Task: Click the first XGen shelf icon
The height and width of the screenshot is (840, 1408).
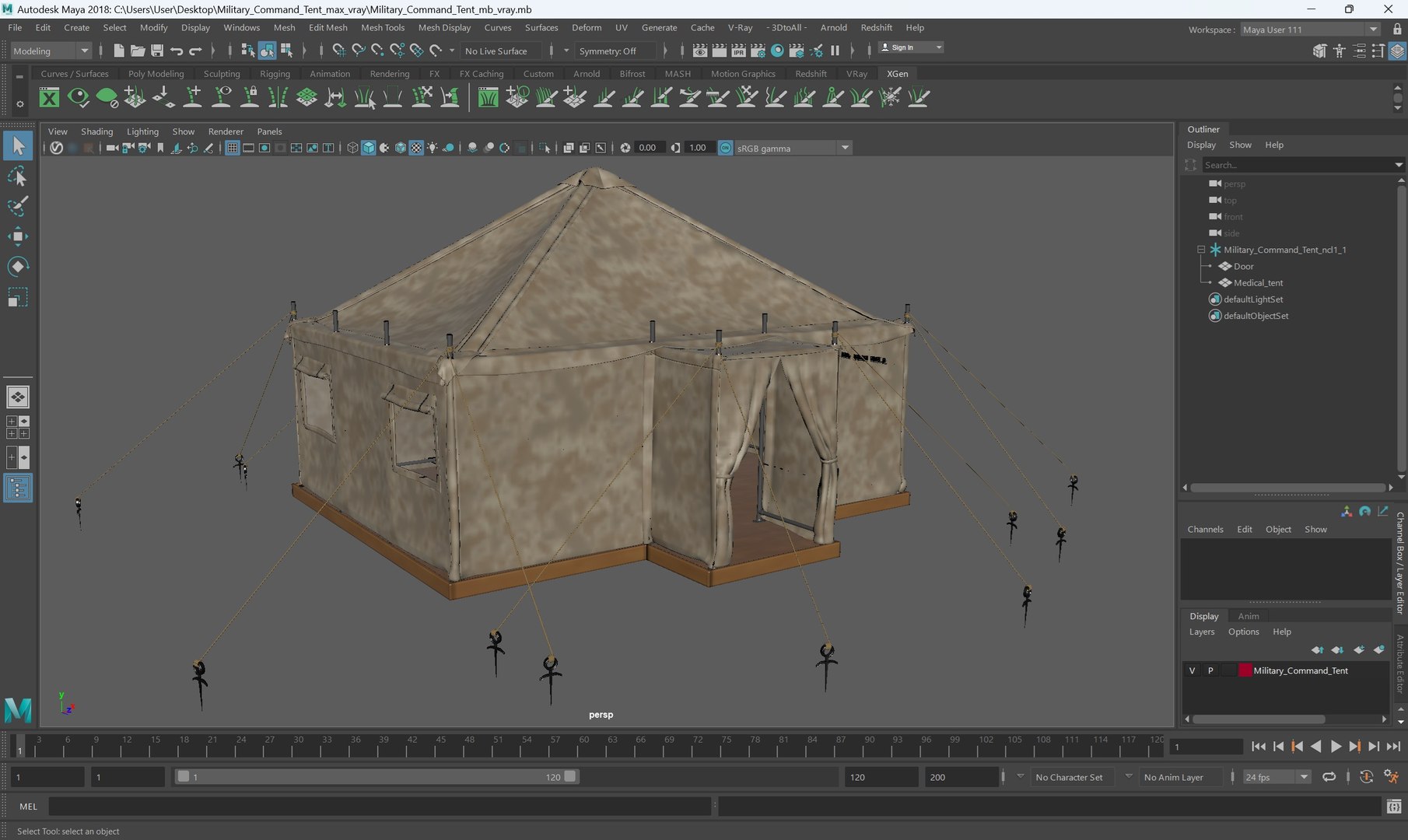Action: [49, 97]
